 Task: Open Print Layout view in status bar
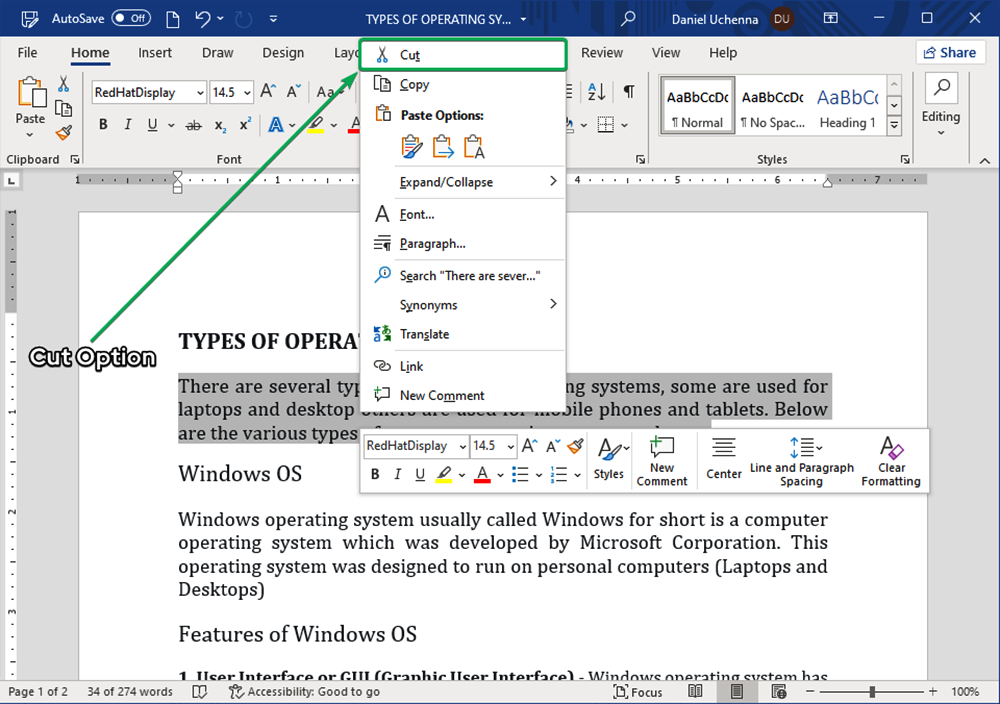tap(736, 691)
